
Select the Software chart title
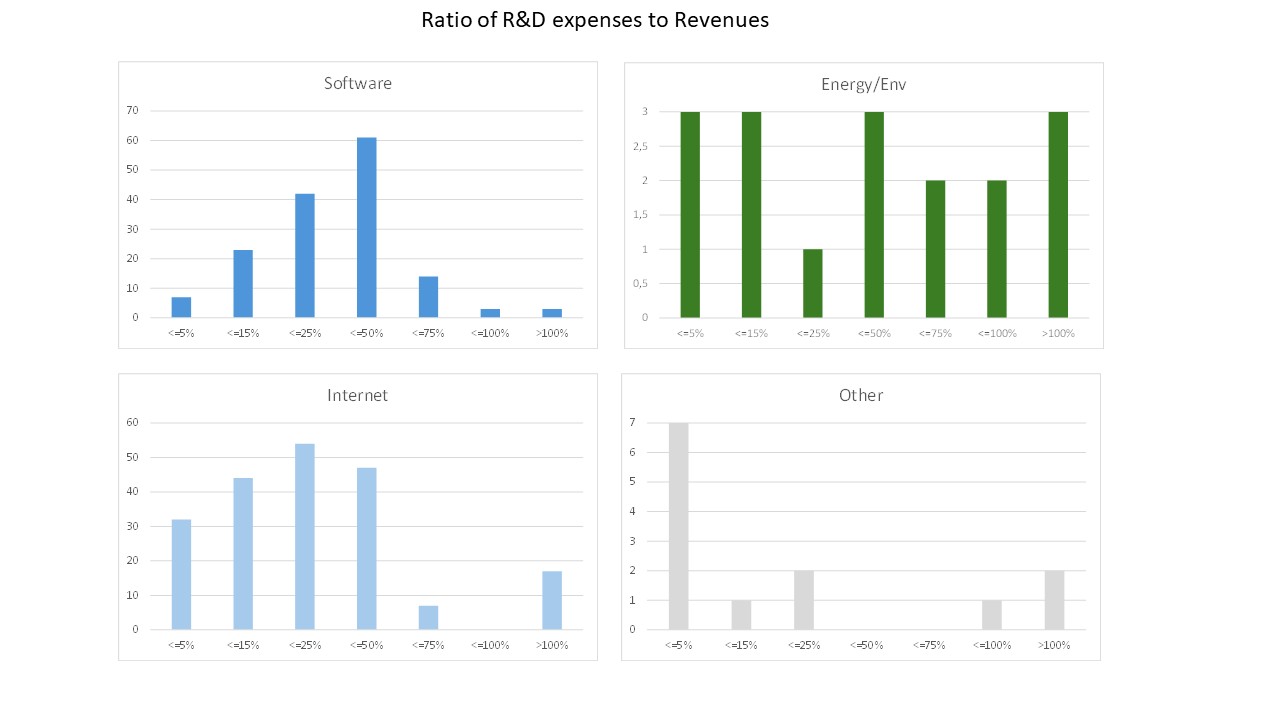358,83
